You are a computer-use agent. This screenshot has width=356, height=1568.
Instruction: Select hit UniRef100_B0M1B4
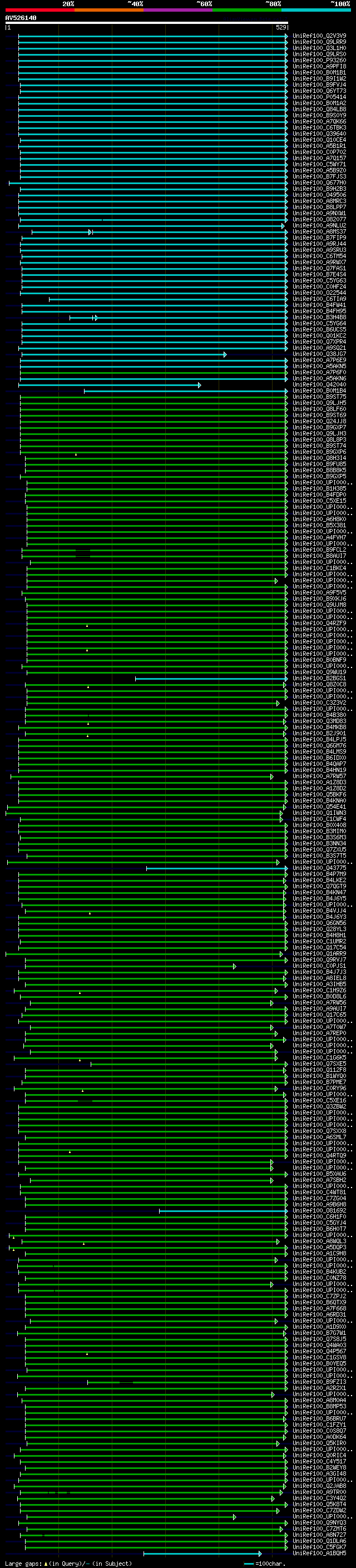pos(319,391)
